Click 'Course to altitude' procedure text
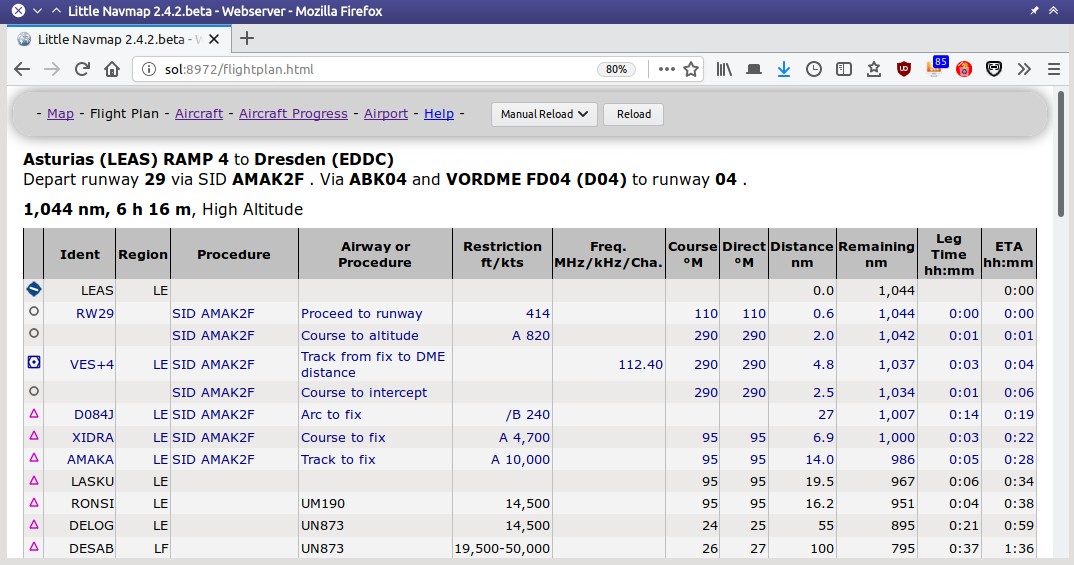Screen dimensions: 1074x565 (x=360, y=336)
